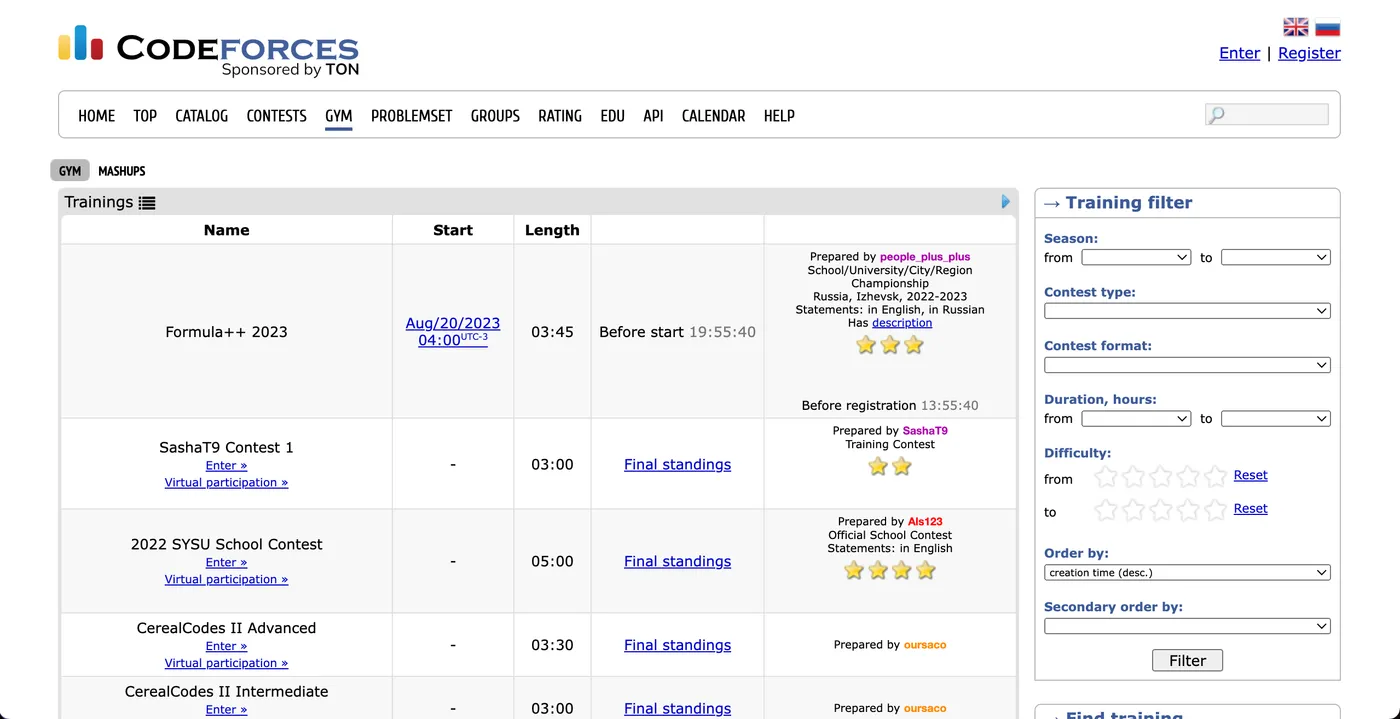Open the Season 'from' dropdown
1400x719 pixels.
click(1136, 258)
